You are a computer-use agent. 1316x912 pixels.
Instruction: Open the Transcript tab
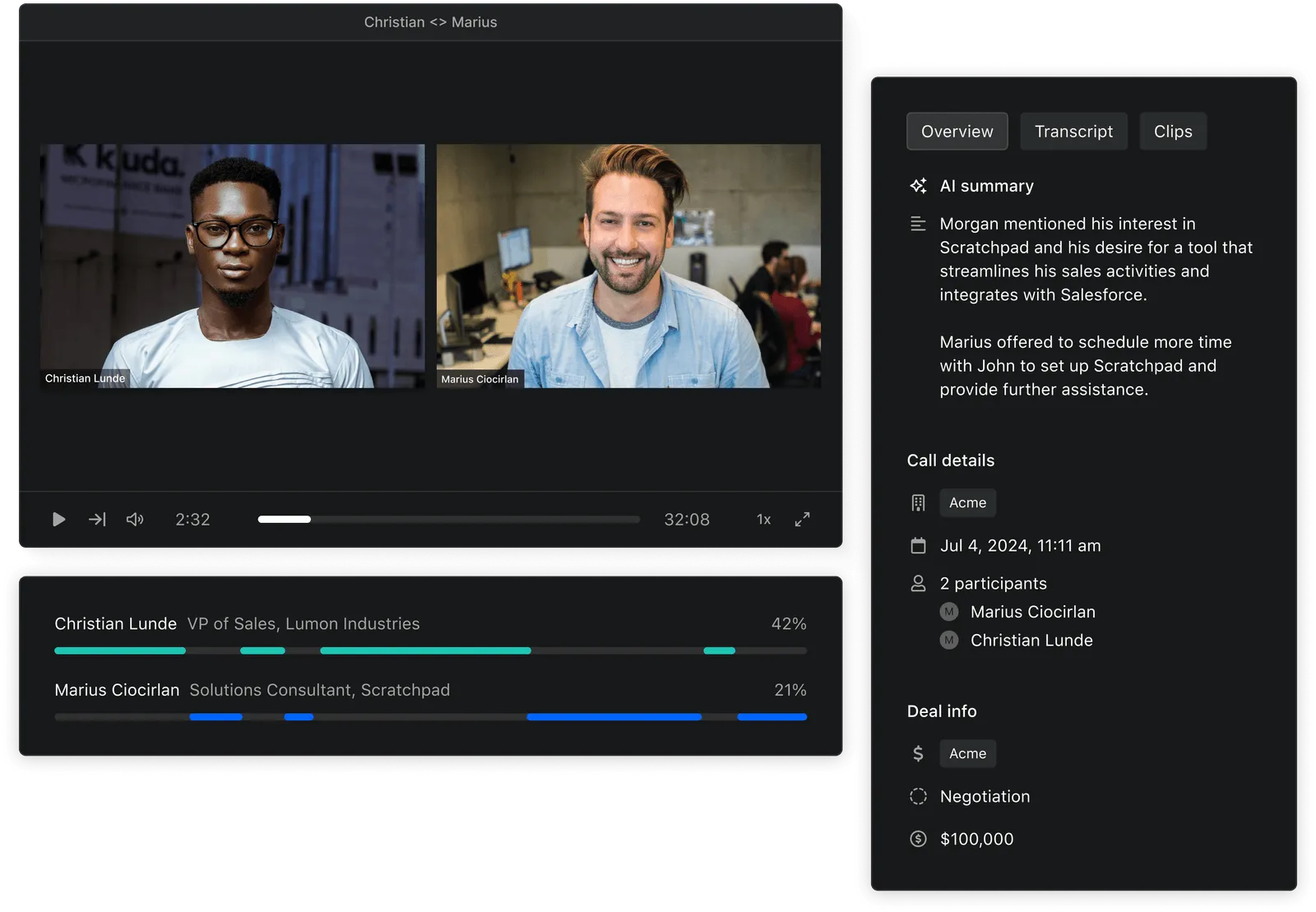(x=1073, y=132)
